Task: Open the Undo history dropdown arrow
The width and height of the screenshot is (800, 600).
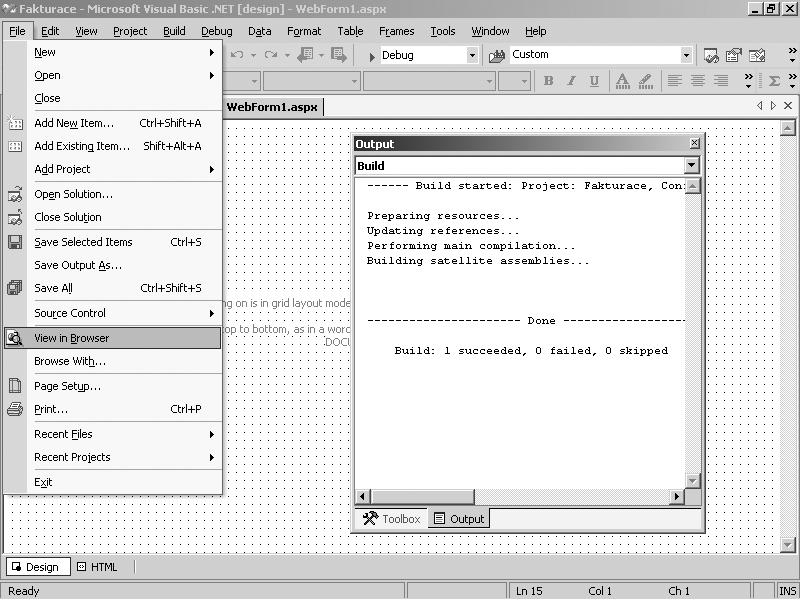Action: (254, 55)
